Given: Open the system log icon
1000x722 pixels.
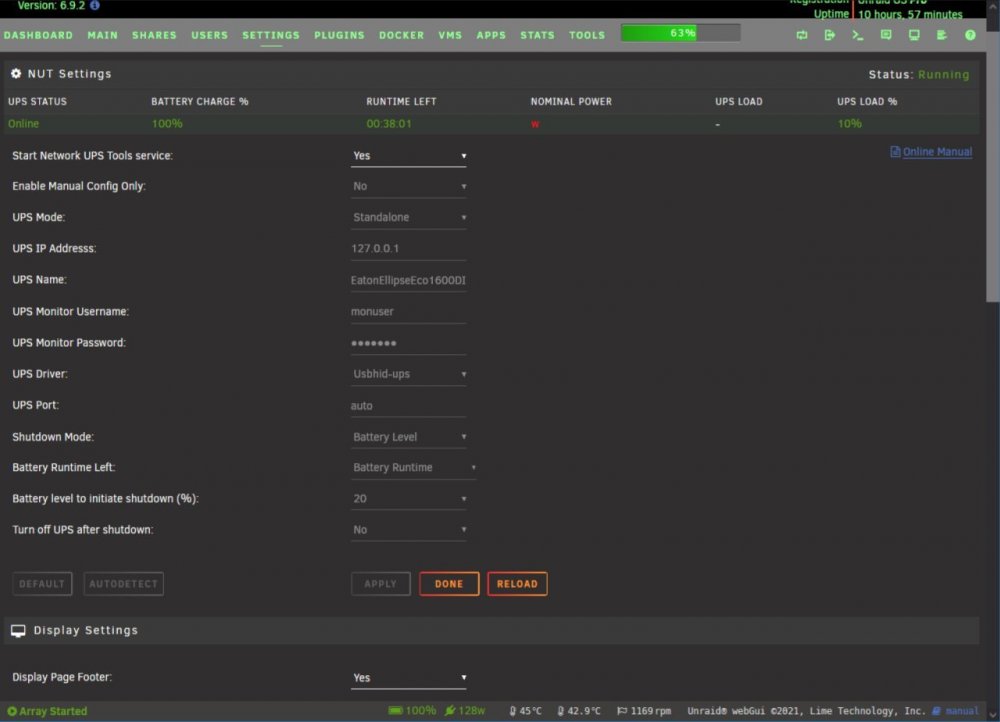Looking at the screenshot, I should (x=942, y=35).
